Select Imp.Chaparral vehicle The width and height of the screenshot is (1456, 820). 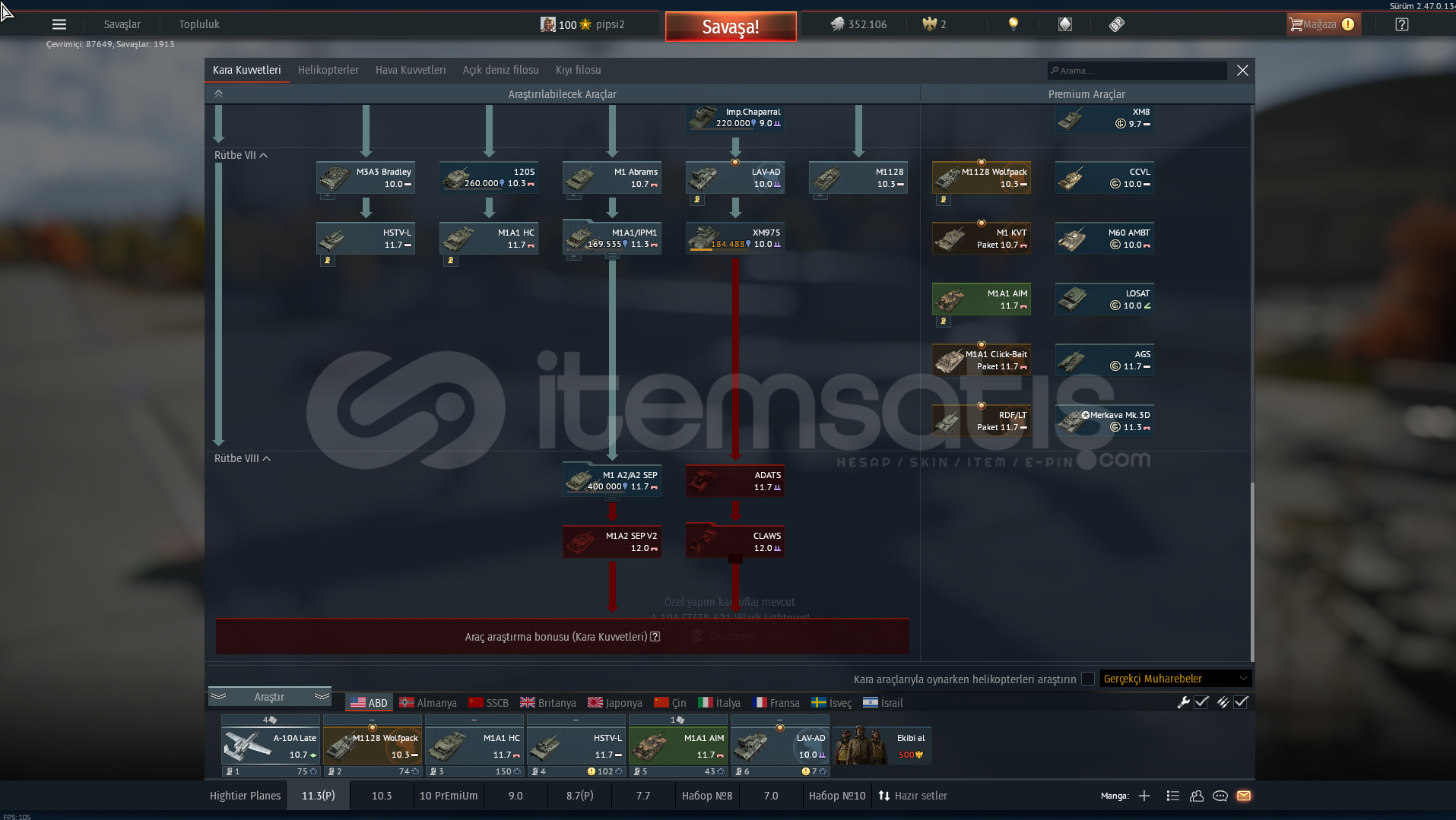pos(735,118)
